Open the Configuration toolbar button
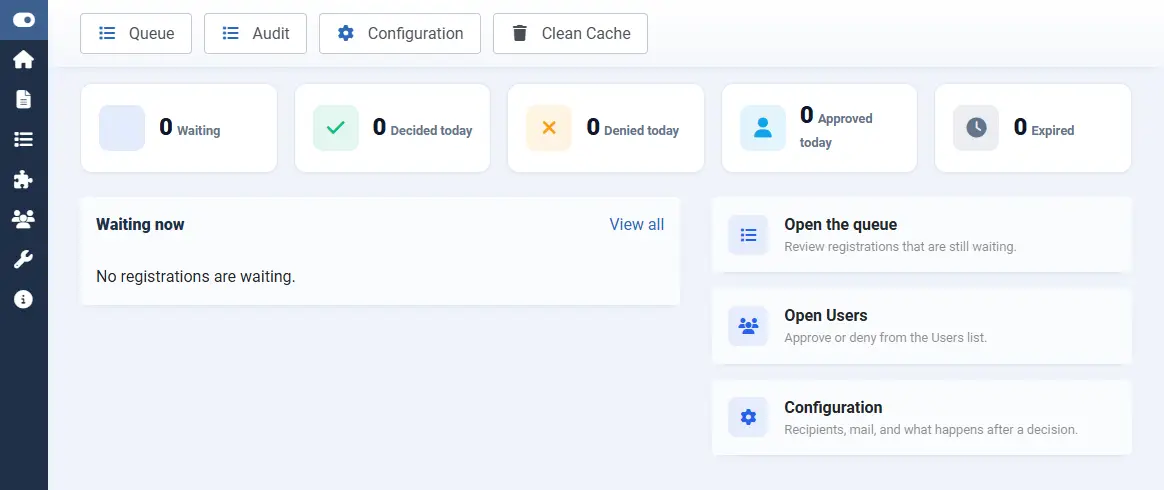The image size is (1164, 490). (x=400, y=33)
